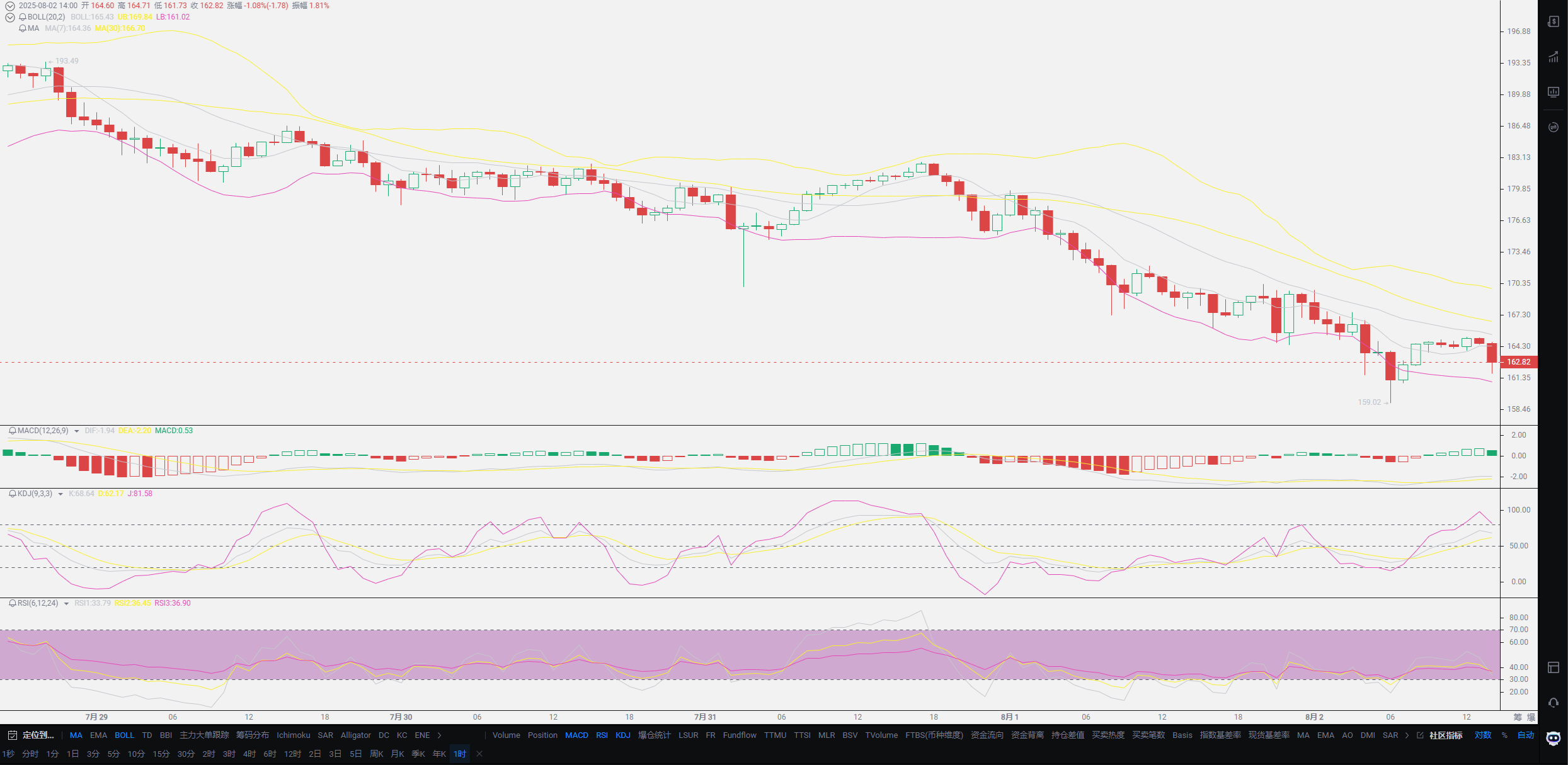Open the robot assistant icon at bottom right
Screen dimensions: 1568x765
1554,739
